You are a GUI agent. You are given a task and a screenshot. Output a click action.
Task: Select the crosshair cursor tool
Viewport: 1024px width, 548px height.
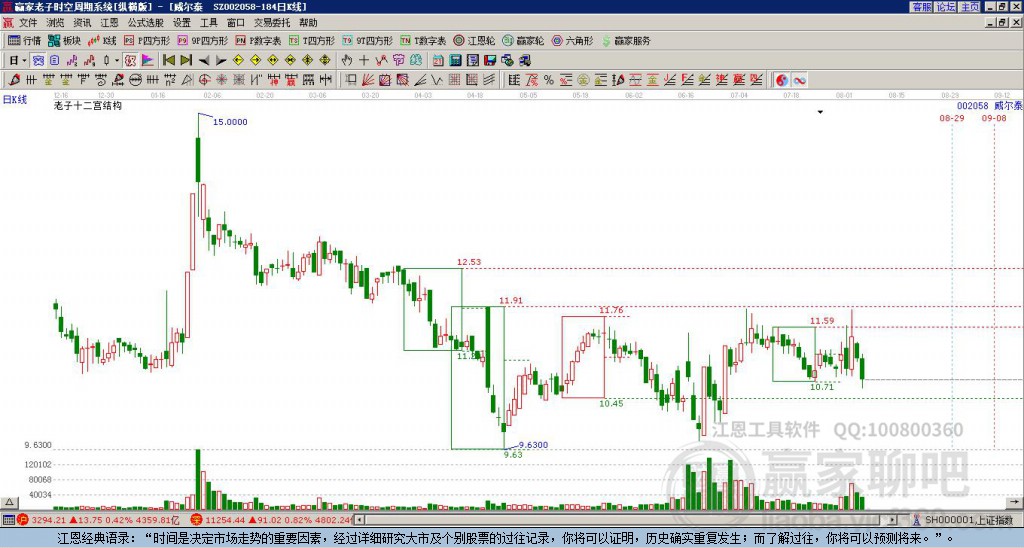364,61
